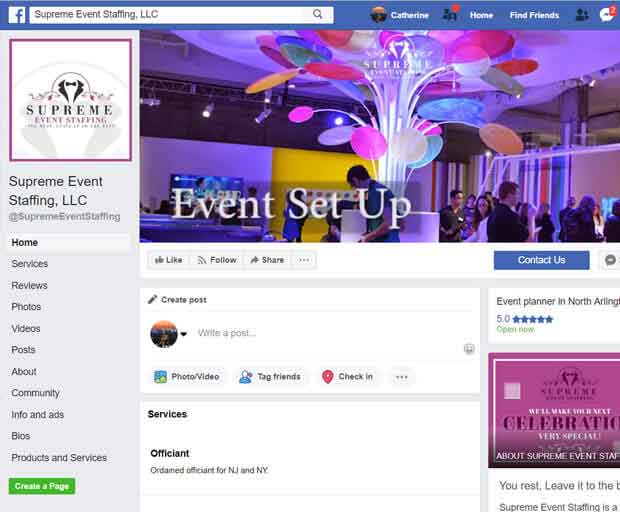Click the green Create a Page button
Image resolution: width=620 pixels, height=512 pixels.
pyautogui.click(x=42, y=486)
